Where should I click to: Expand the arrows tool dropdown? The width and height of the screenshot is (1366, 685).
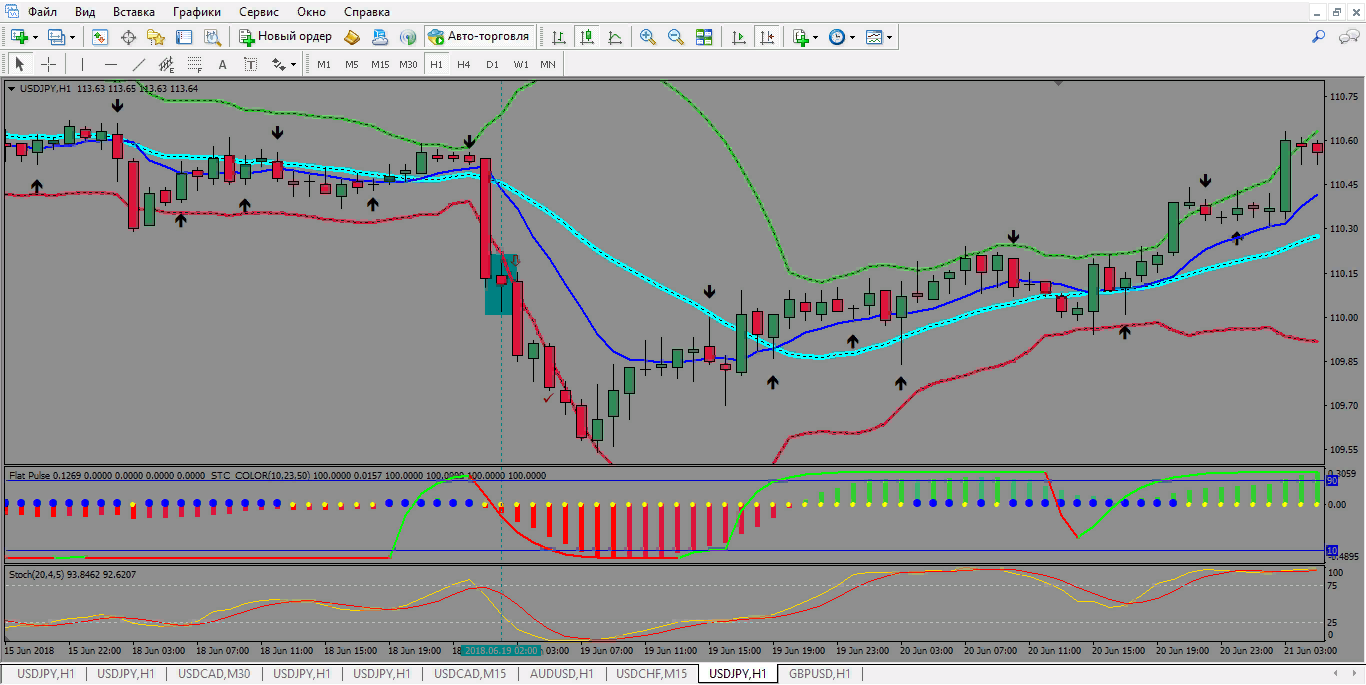point(293,64)
